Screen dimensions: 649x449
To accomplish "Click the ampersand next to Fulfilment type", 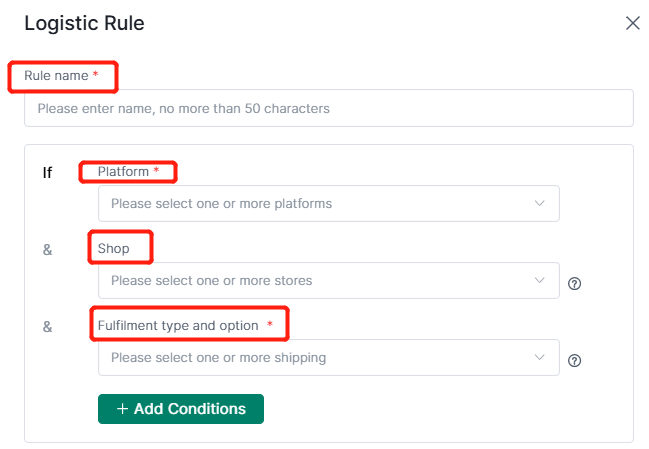I will [48, 327].
